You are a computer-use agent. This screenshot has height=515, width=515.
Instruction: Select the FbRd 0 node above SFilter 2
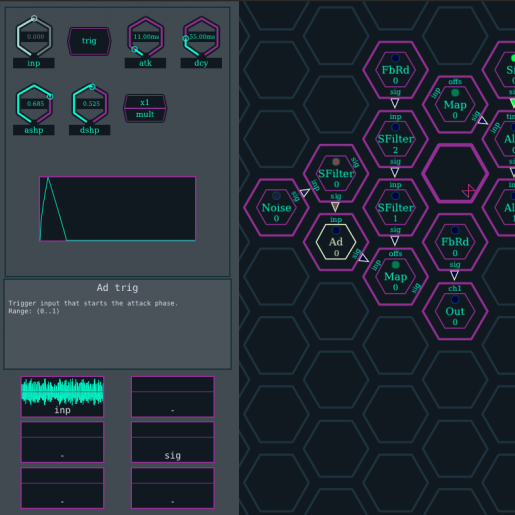[395, 70]
